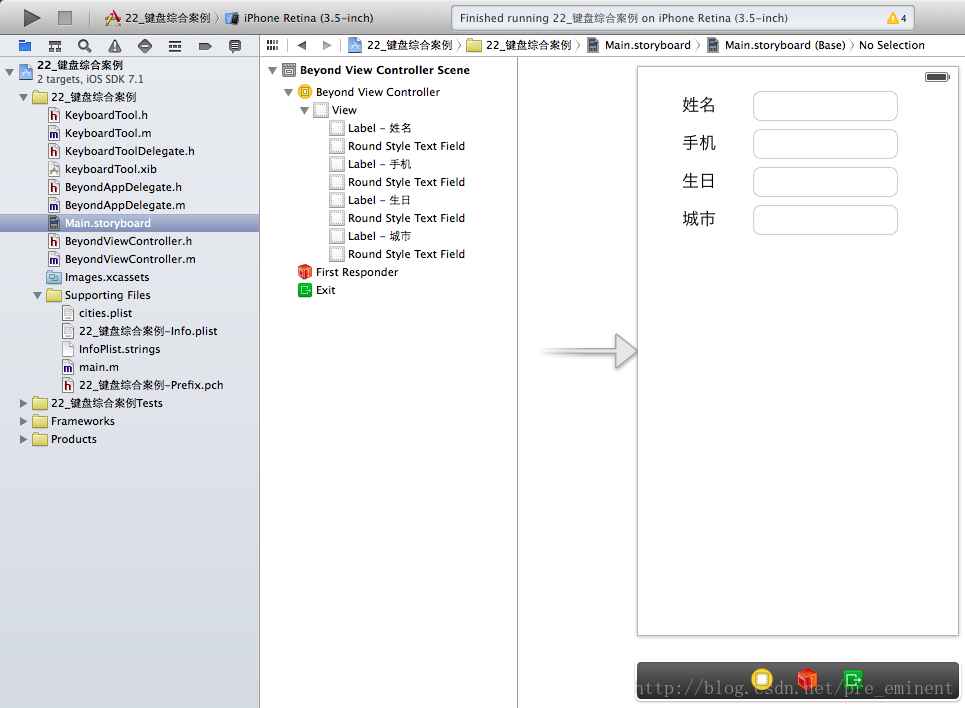Click the project name in the jump bar
The width and height of the screenshot is (965, 708).
(x=401, y=45)
